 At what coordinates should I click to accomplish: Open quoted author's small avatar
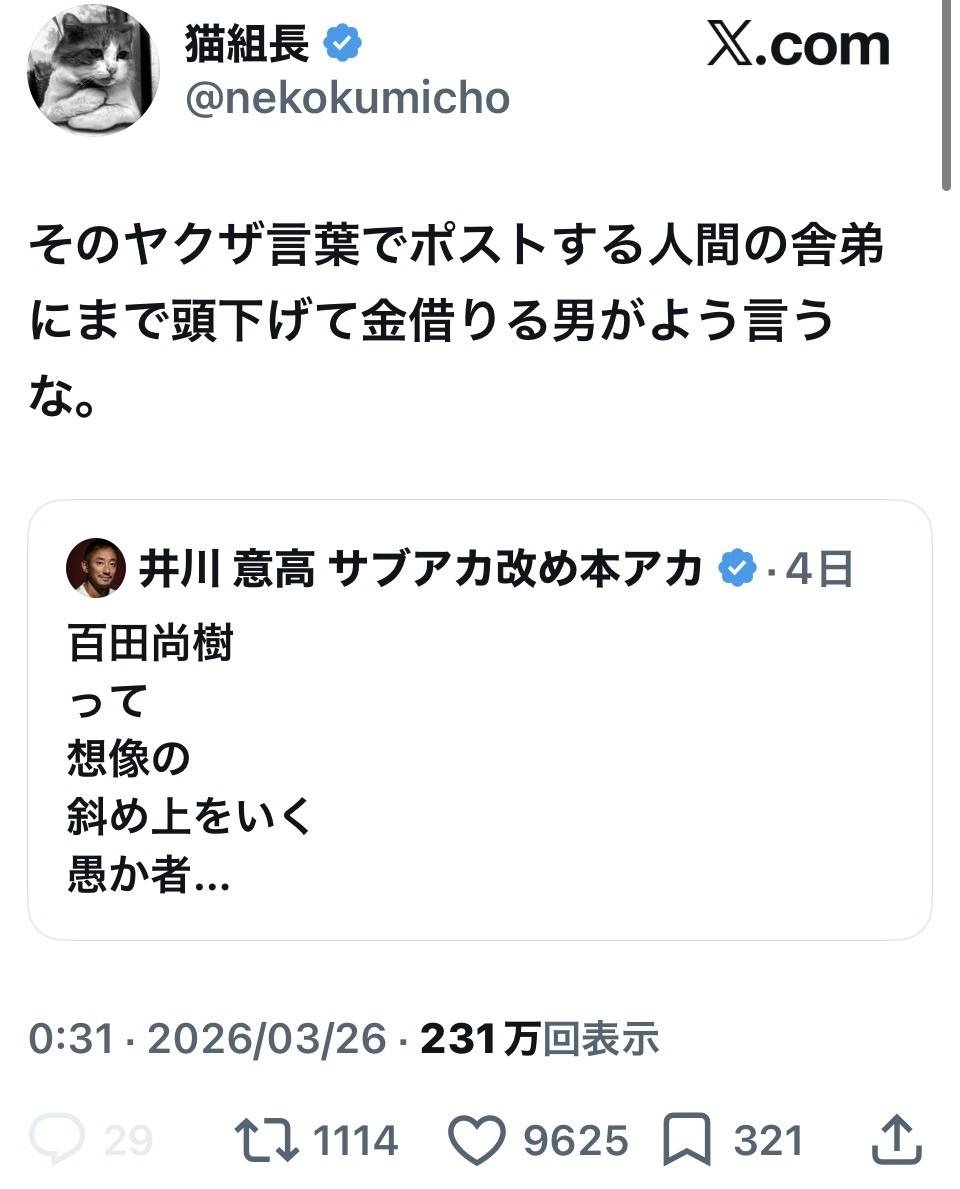click(x=96, y=570)
